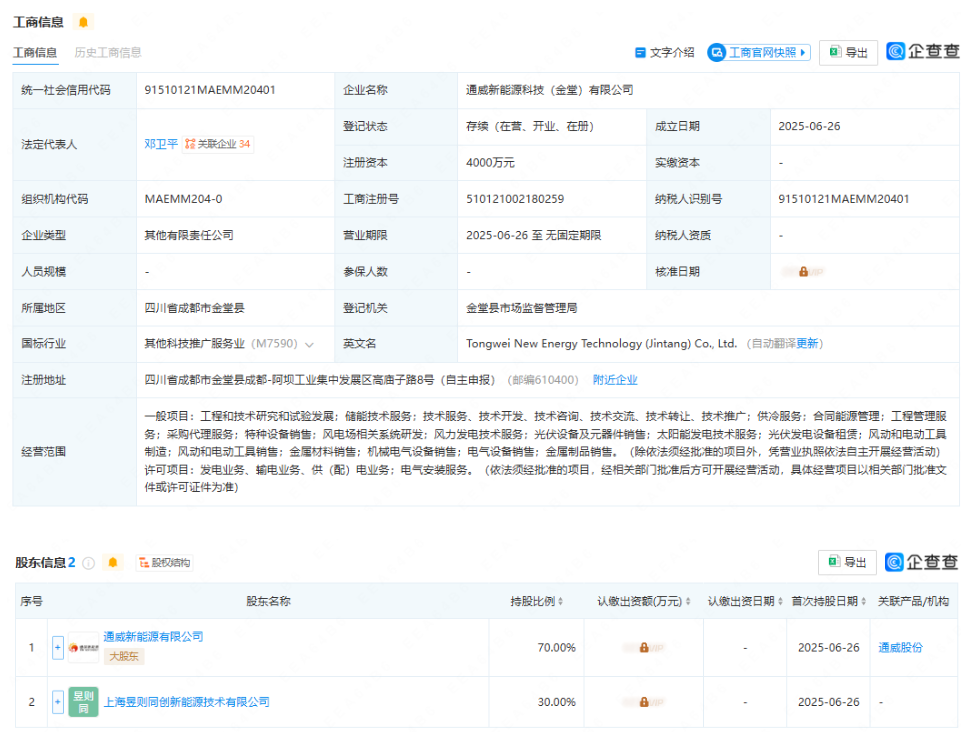Image resolution: width=969 pixels, height=732 pixels.
Task: Click the 参保人数 label cell
Action: 396,271
